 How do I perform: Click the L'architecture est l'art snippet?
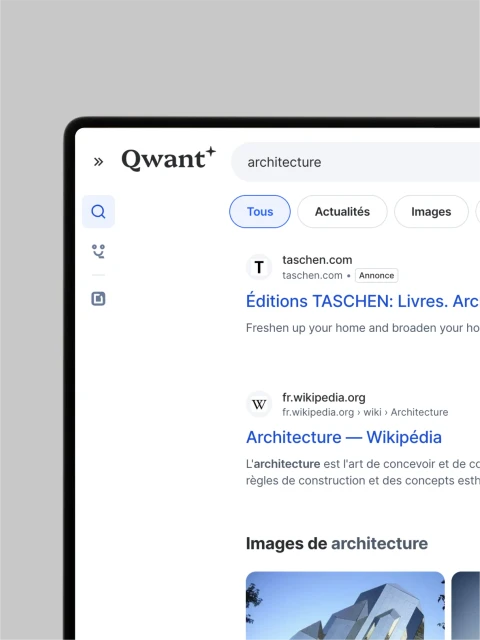click(363, 472)
